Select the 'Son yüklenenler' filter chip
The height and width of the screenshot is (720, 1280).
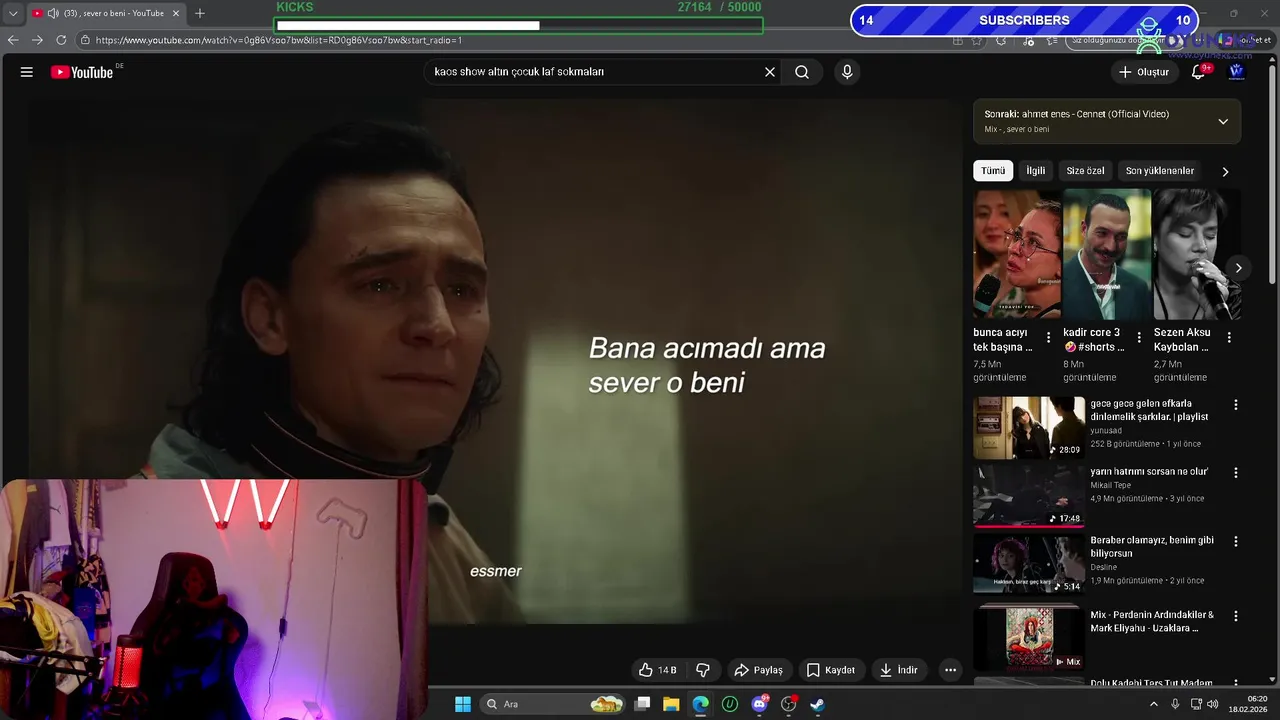point(1160,171)
